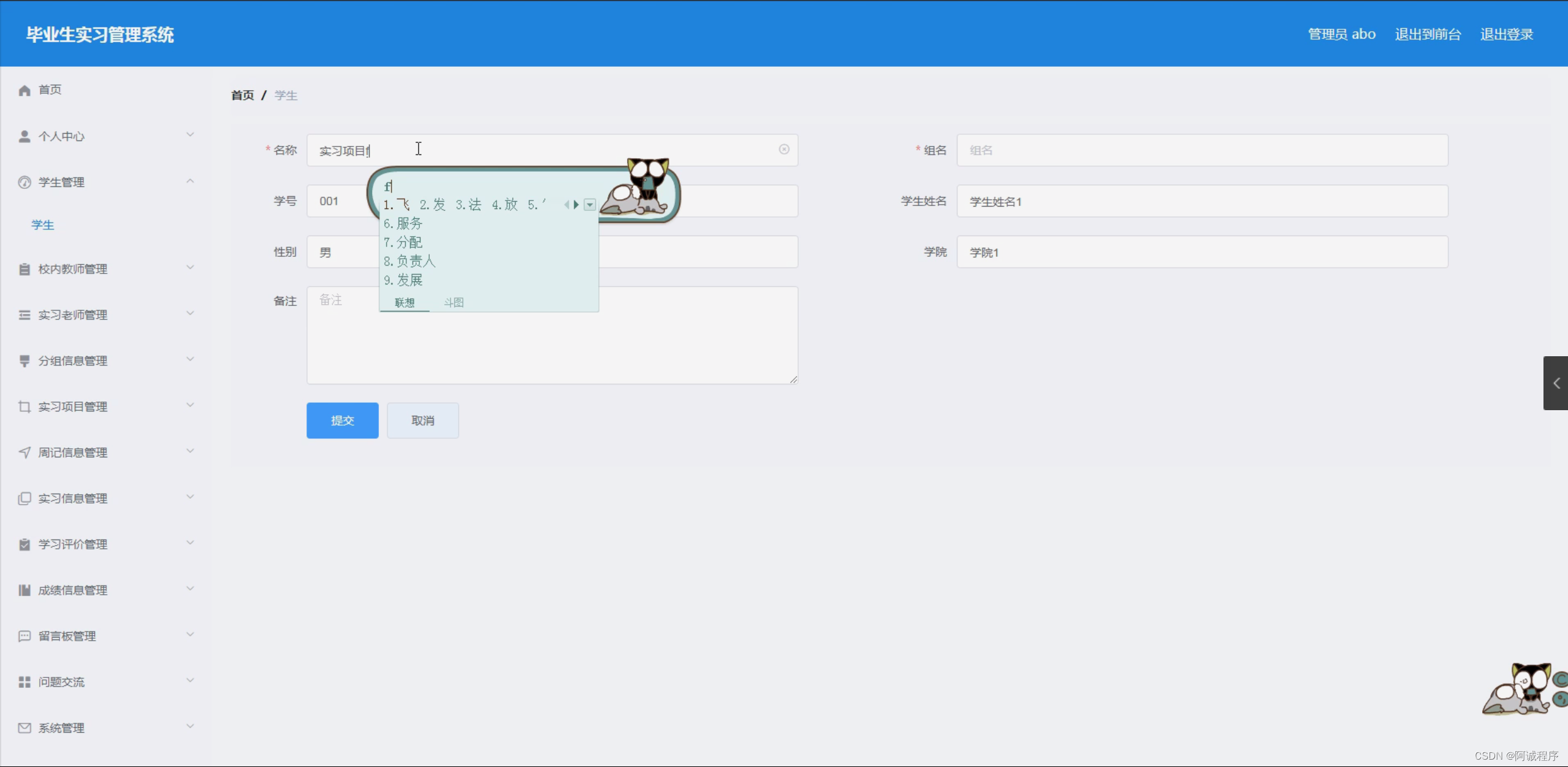The image size is (1568, 767).
Task: Select the 学生管理 compass icon
Action: (25, 181)
